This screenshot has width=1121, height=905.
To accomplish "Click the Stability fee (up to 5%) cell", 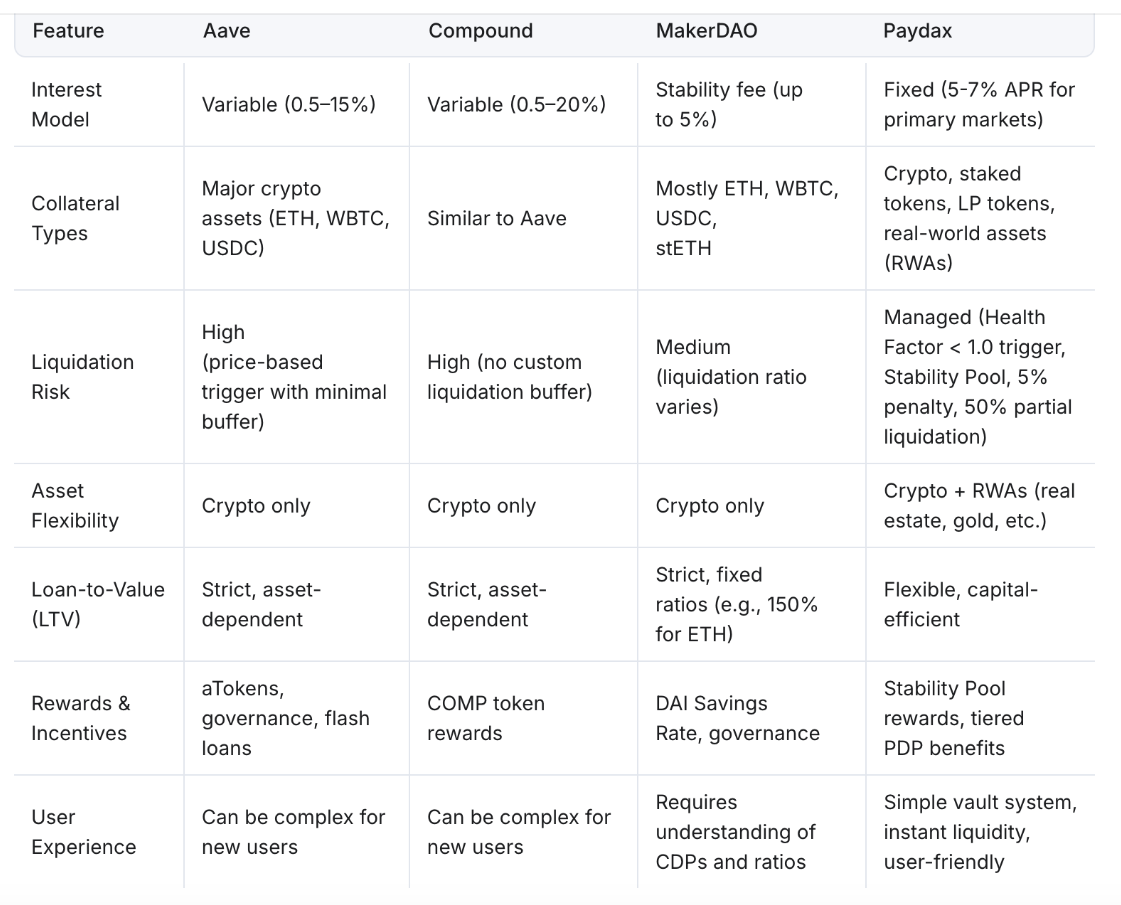I will click(729, 104).
